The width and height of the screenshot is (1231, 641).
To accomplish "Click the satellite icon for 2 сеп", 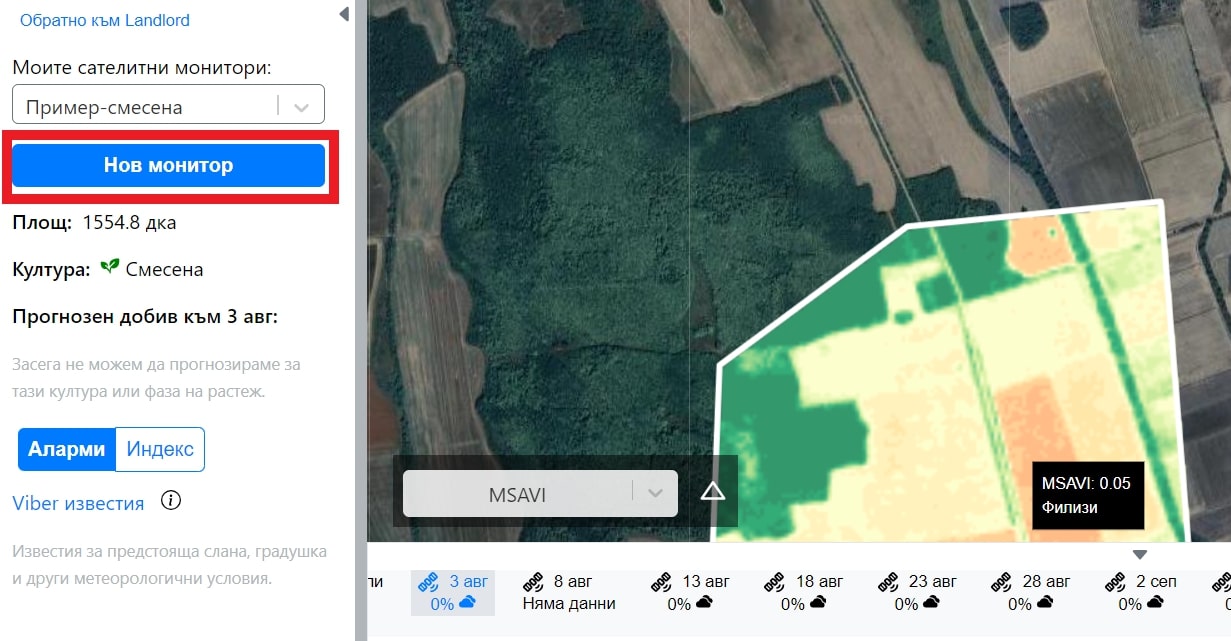I will (x=1115, y=581).
